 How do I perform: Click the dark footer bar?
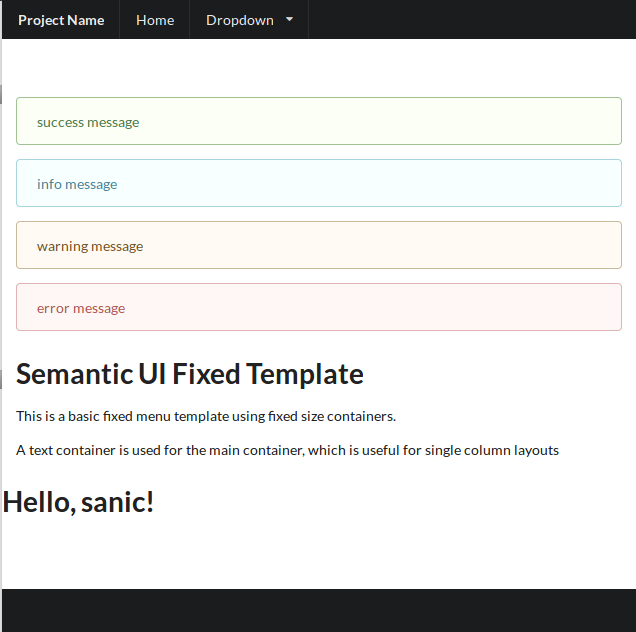(x=318, y=610)
